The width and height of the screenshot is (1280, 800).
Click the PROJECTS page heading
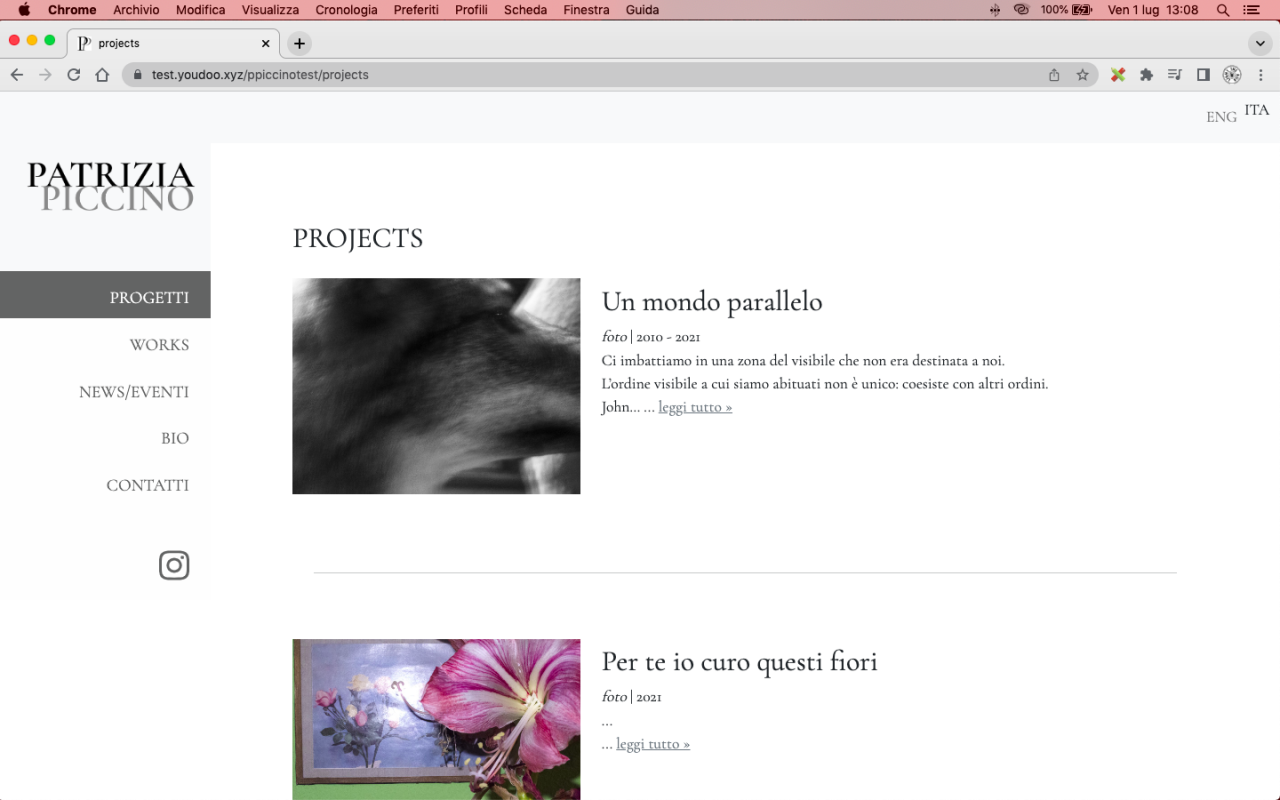(x=358, y=238)
